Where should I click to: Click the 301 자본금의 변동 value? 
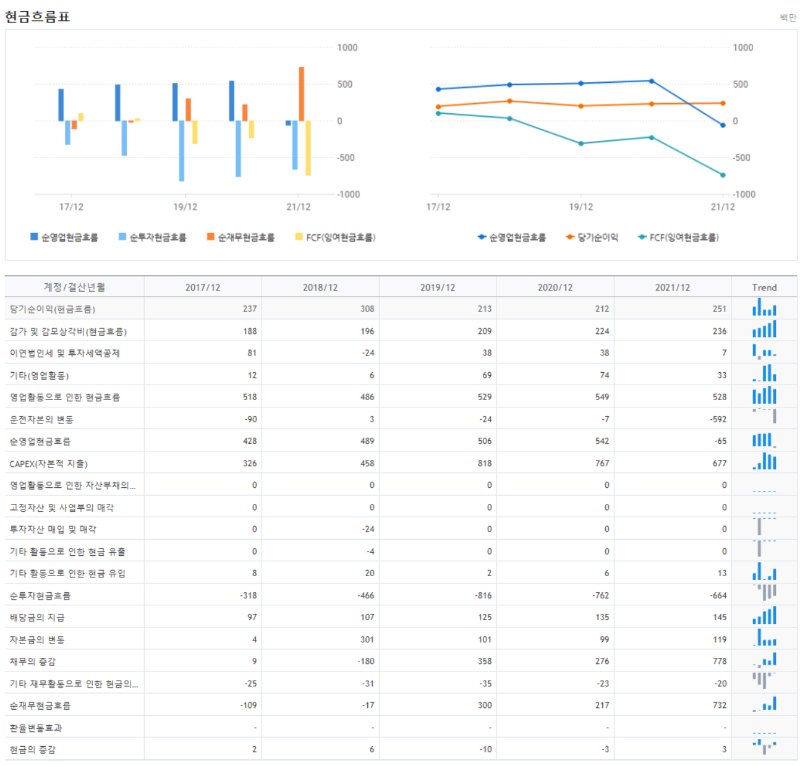[367, 639]
